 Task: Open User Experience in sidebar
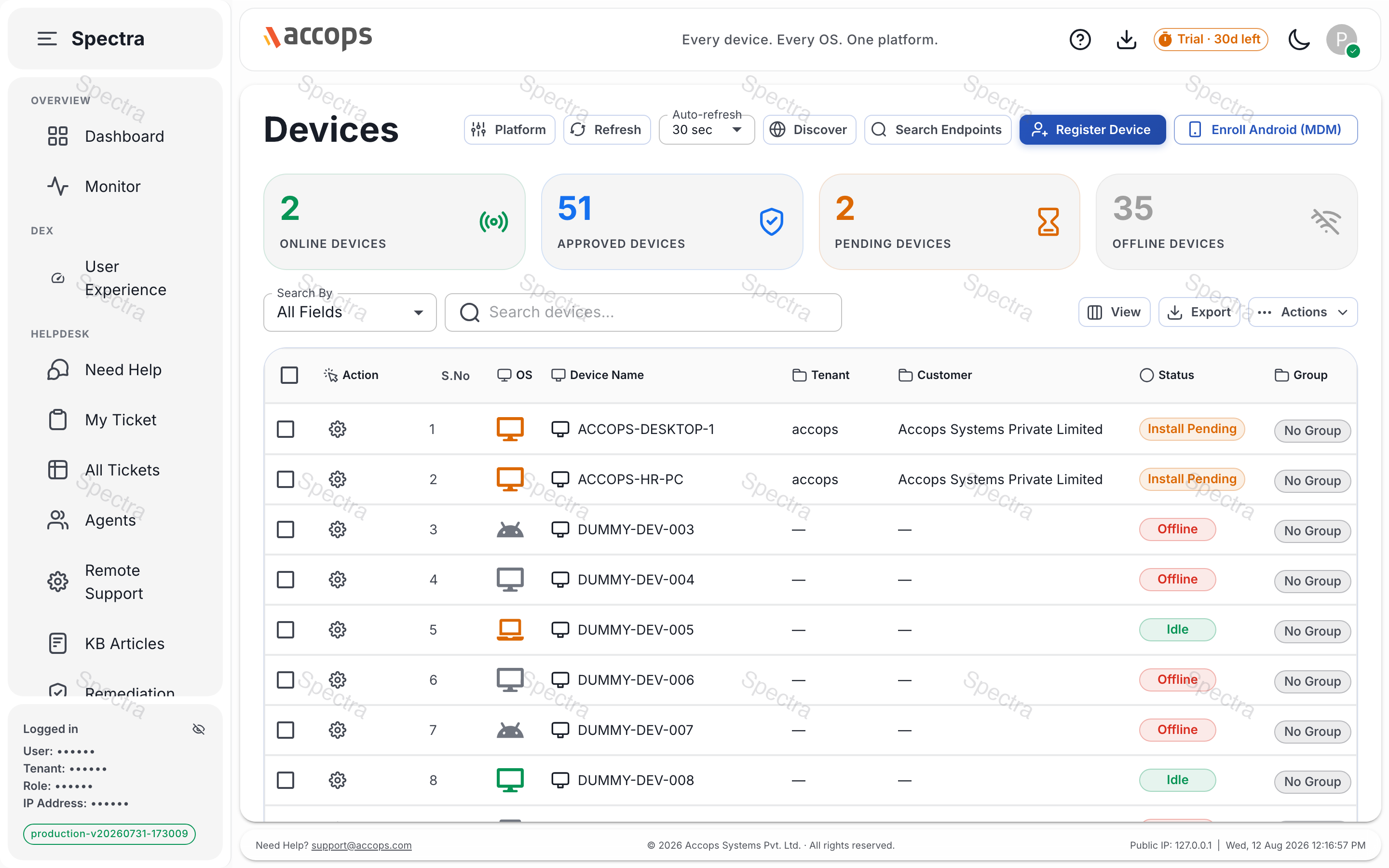(x=115, y=278)
